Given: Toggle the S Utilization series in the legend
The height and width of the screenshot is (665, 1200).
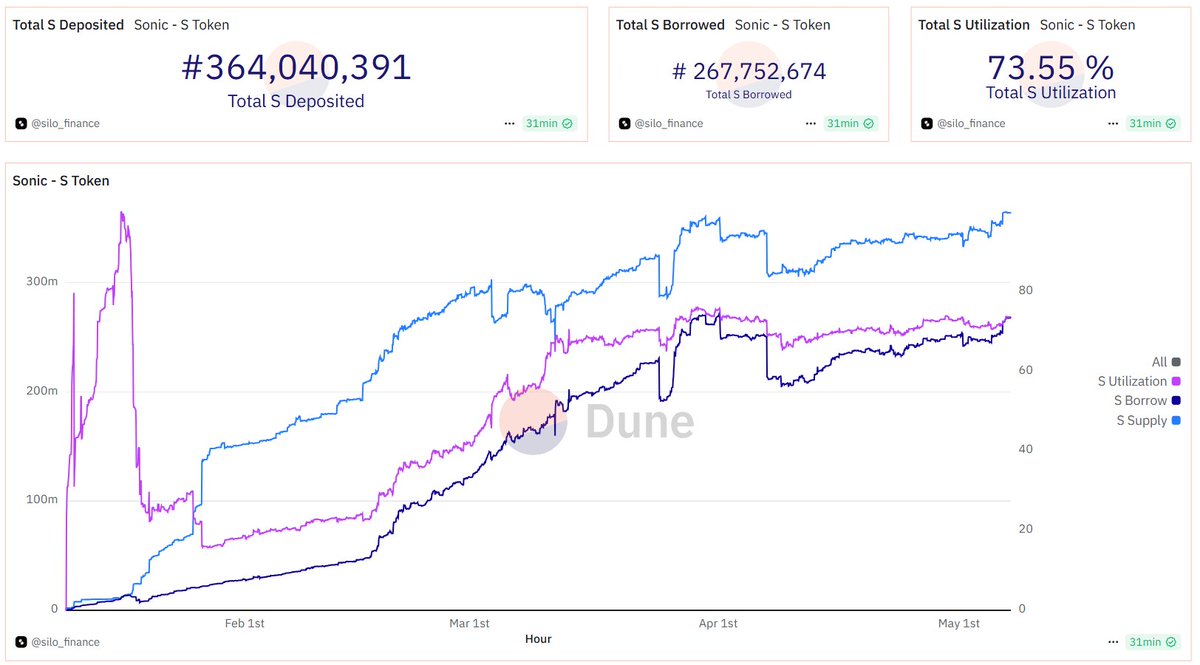Looking at the screenshot, I should pos(1139,381).
